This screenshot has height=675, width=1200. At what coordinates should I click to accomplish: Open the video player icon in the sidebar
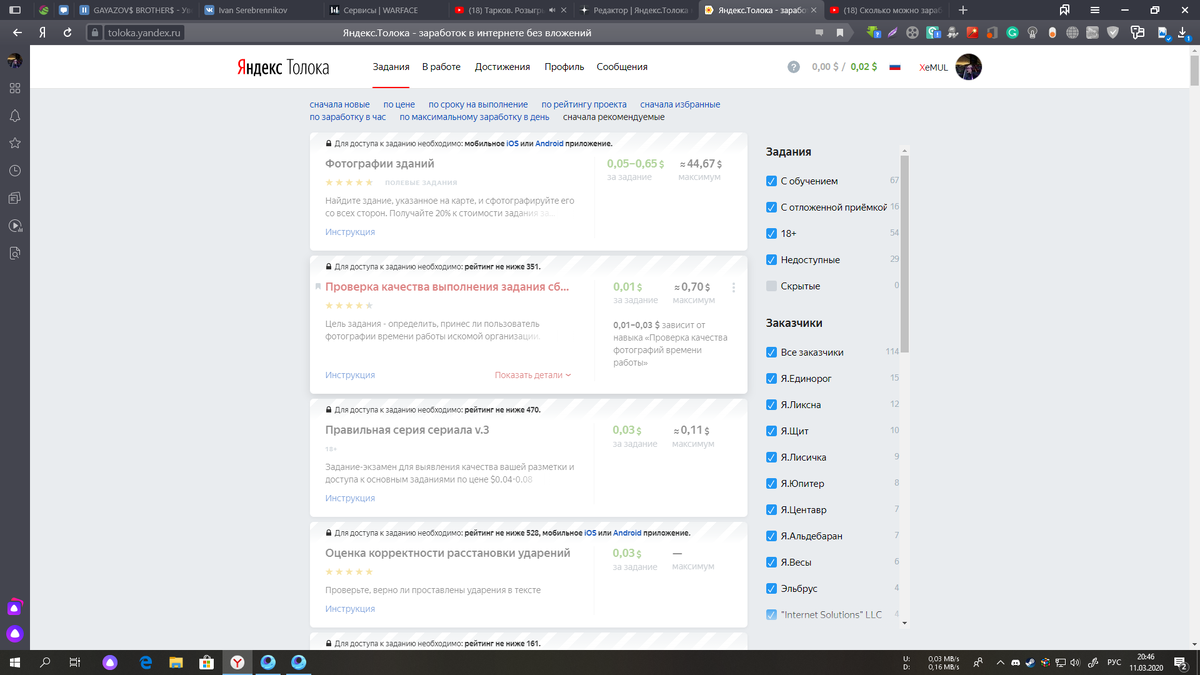(x=15, y=226)
